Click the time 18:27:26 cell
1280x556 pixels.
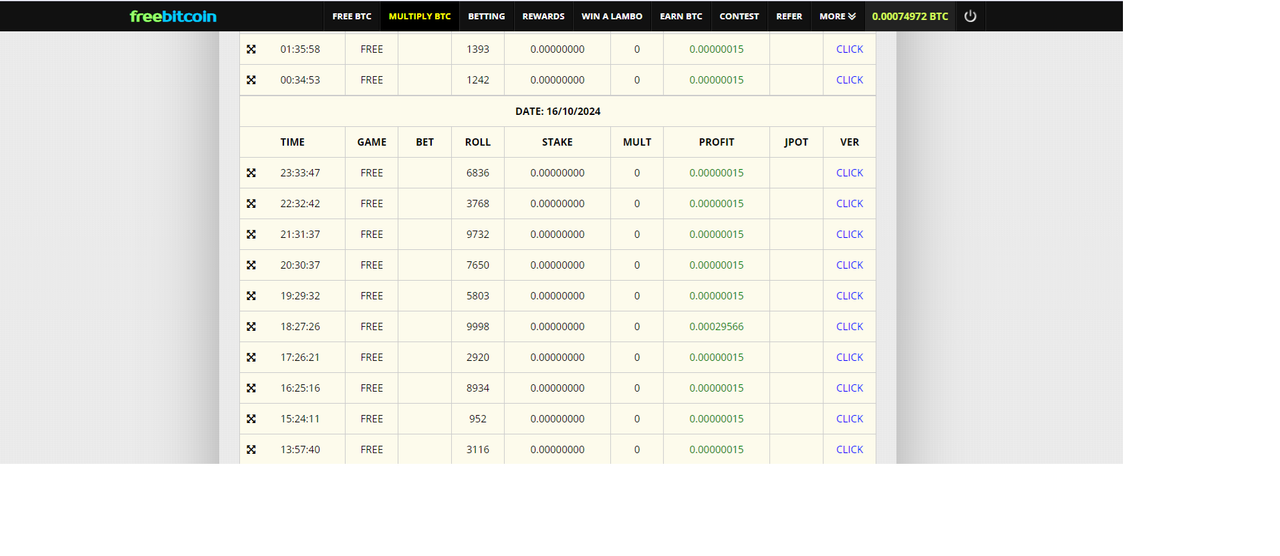coord(300,327)
